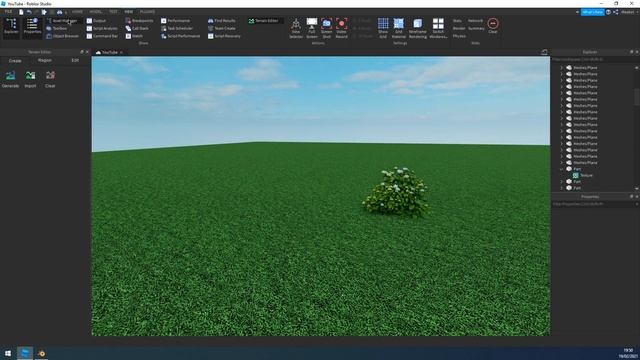Open the Performance window
Image resolution: width=640 pixels, height=360 pixels.
pos(176,21)
